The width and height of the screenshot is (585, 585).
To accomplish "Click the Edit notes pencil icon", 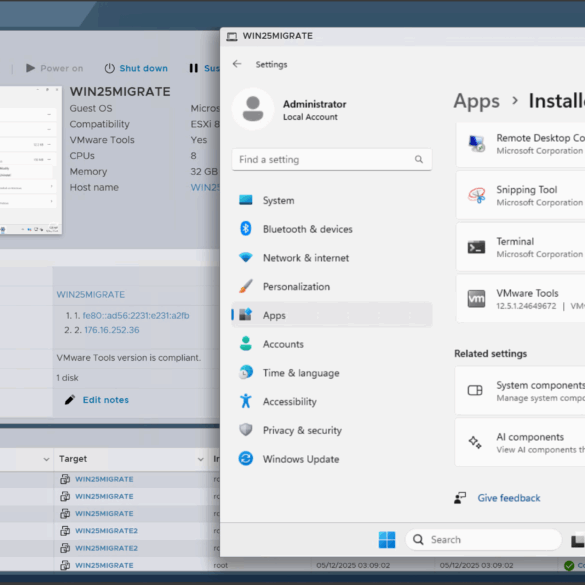I will click(70, 400).
